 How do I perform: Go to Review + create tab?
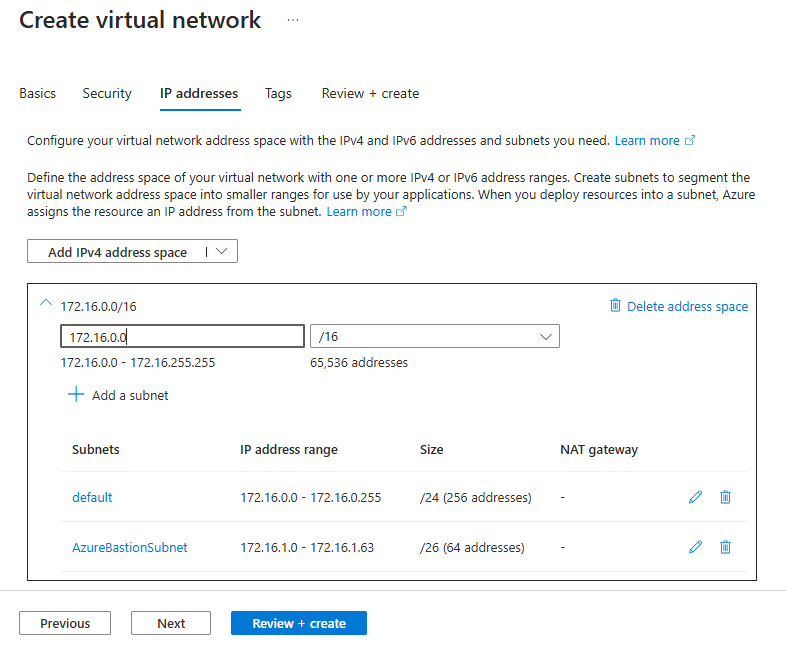(x=370, y=93)
